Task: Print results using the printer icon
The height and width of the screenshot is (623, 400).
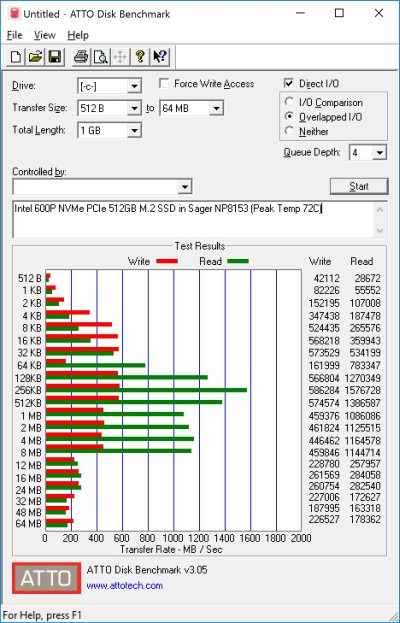Action: click(82, 57)
